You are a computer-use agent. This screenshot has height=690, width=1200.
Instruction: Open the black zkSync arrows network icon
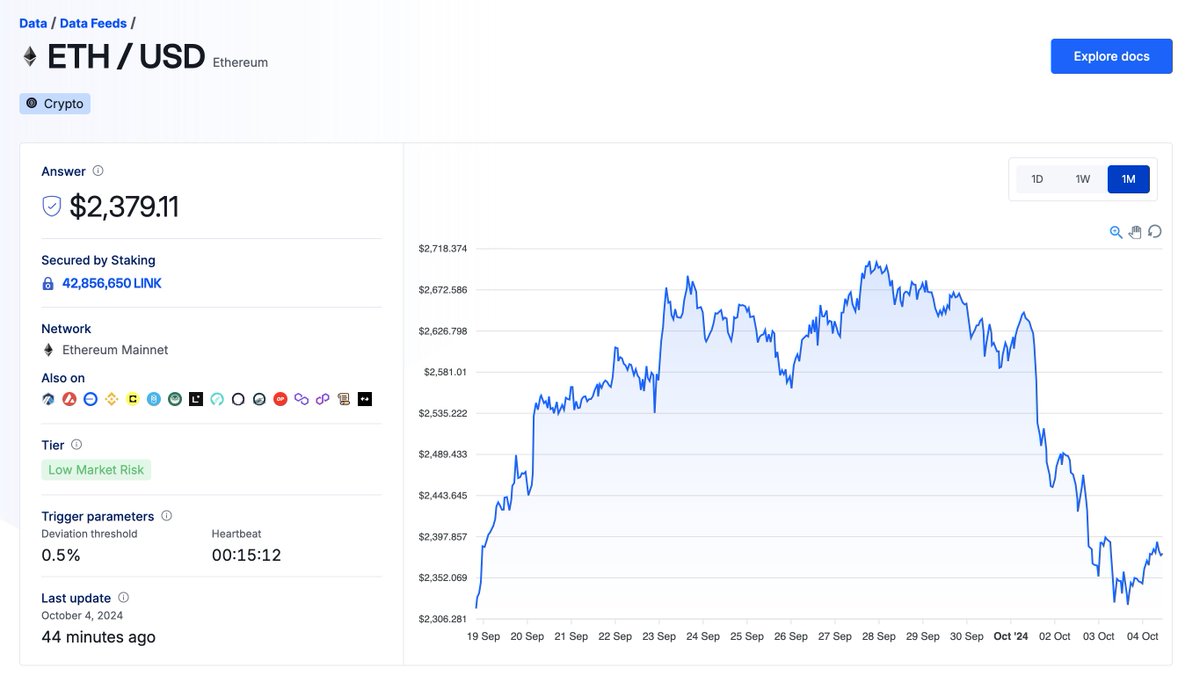(365, 399)
